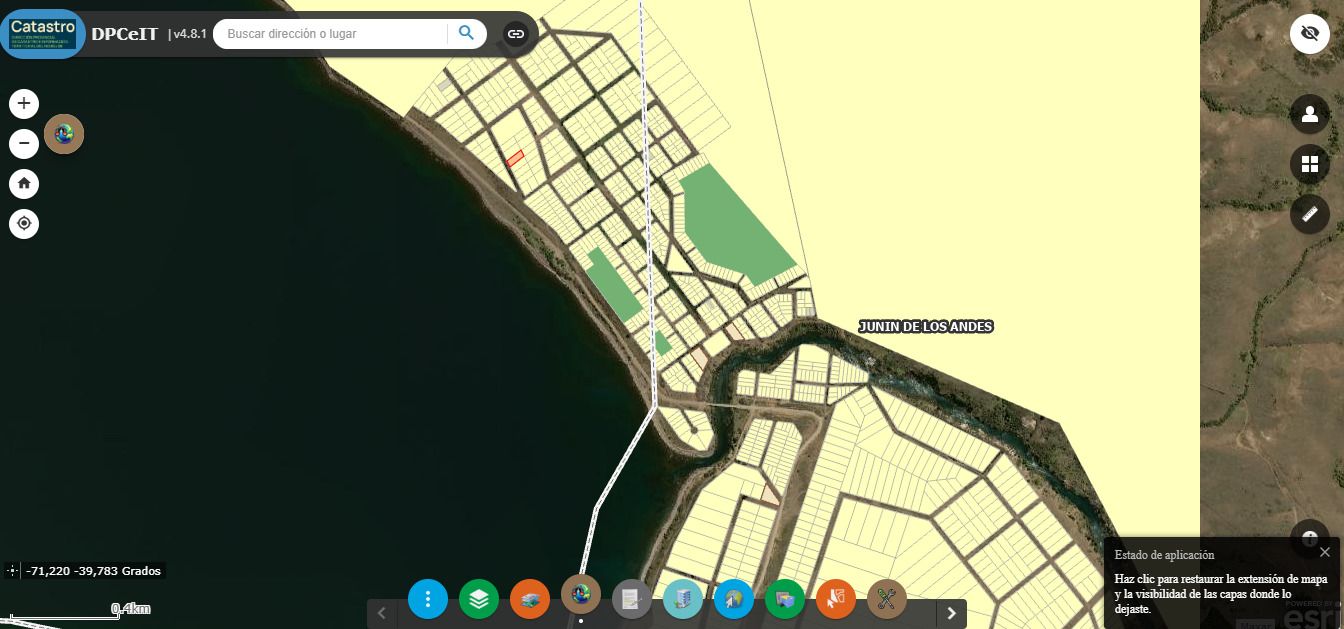This screenshot has height=629, width=1344.
Task: Click the three-dots more options button
Action: click(x=428, y=599)
